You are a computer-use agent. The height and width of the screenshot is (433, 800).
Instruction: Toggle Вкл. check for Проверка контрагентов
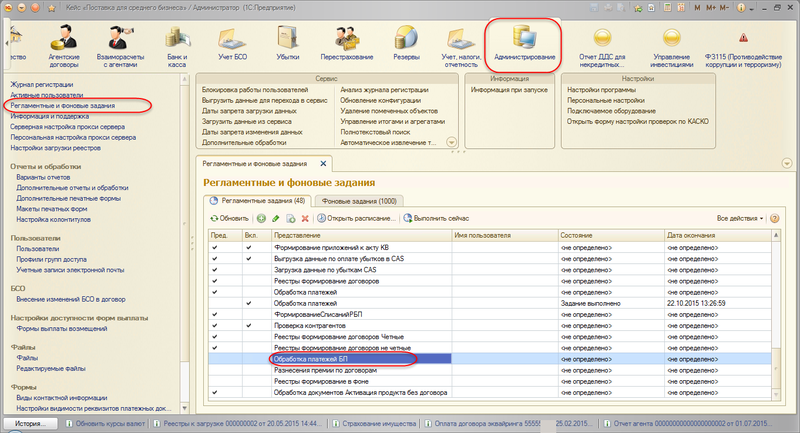(x=249, y=325)
